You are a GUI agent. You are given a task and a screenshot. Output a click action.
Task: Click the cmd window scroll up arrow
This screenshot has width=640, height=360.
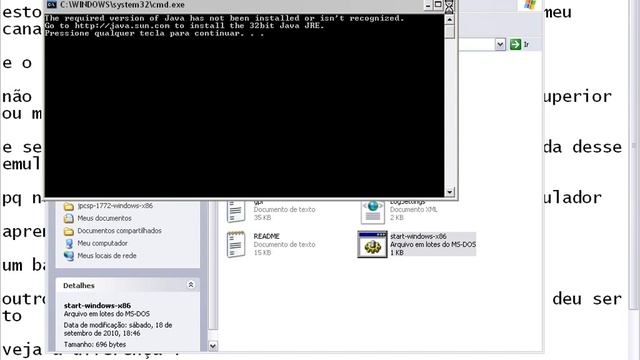[x=449, y=19]
